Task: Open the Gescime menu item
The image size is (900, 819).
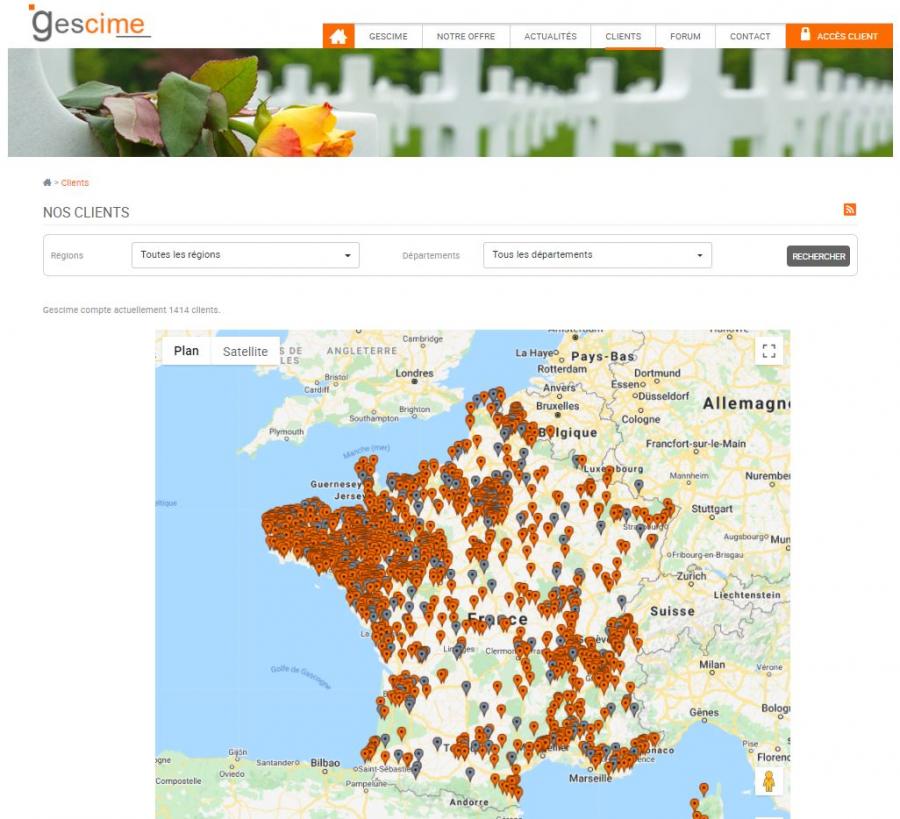Action: pyautogui.click(x=389, y=36)
